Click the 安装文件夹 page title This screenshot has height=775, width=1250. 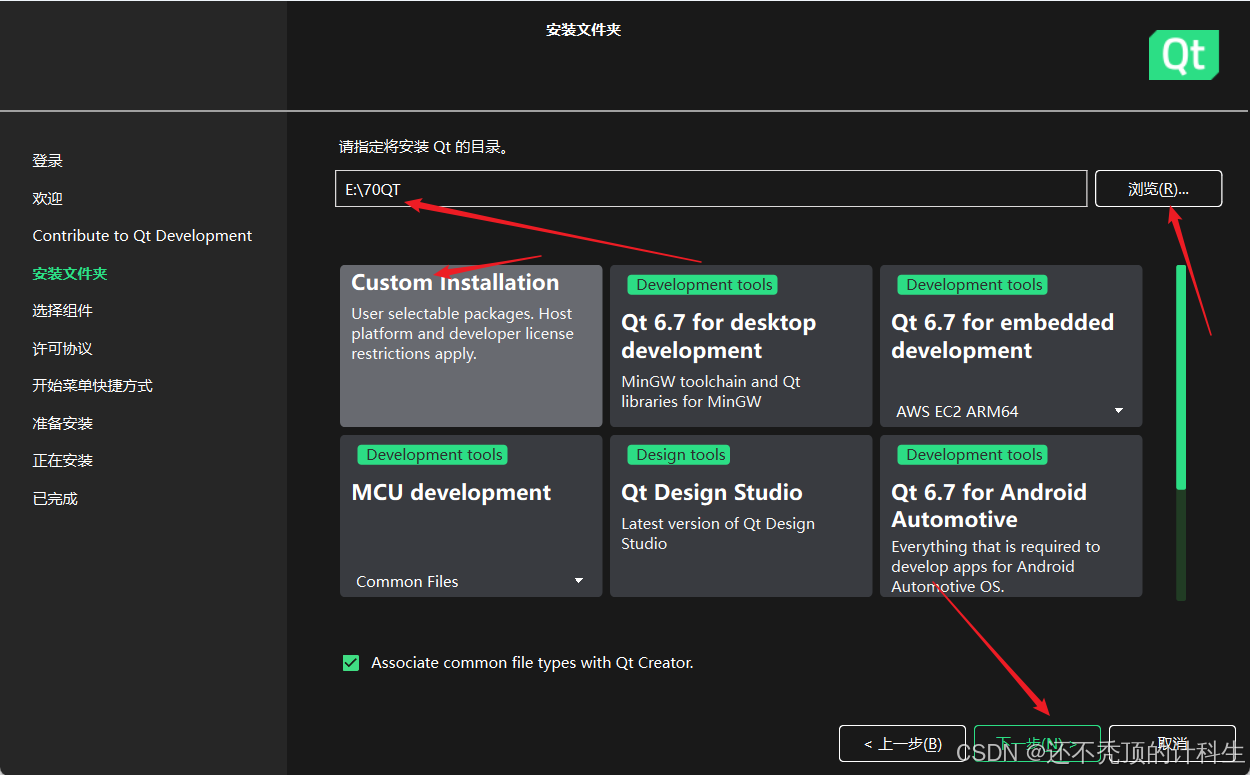(584, 30)
